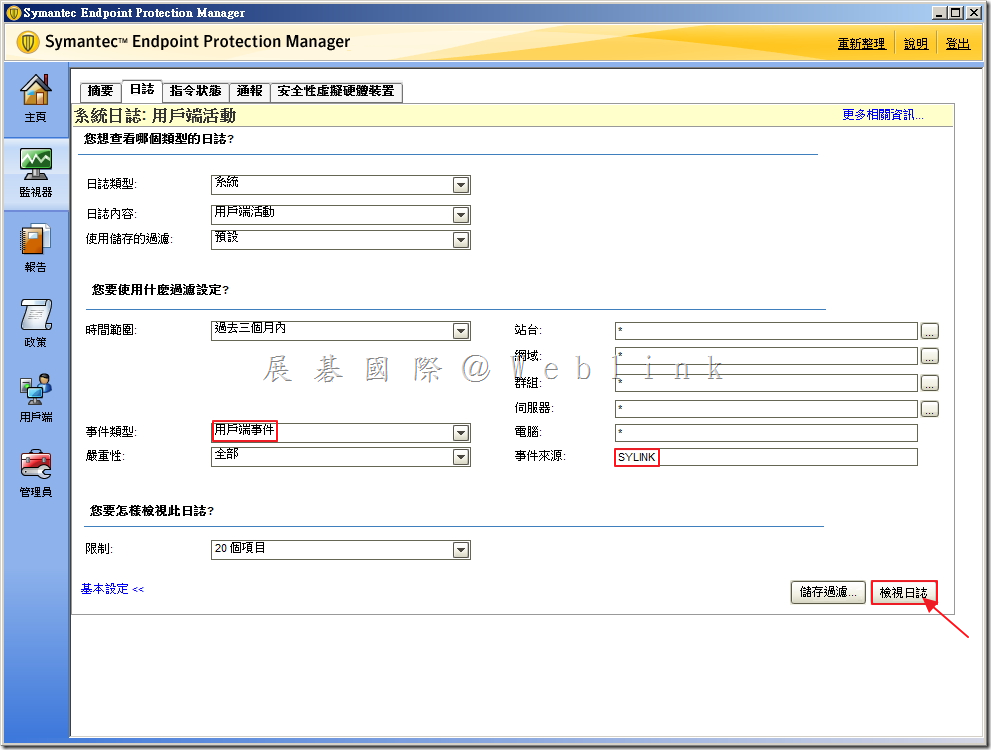Click the 檢視日誌 button

click(x=904, y=593)
